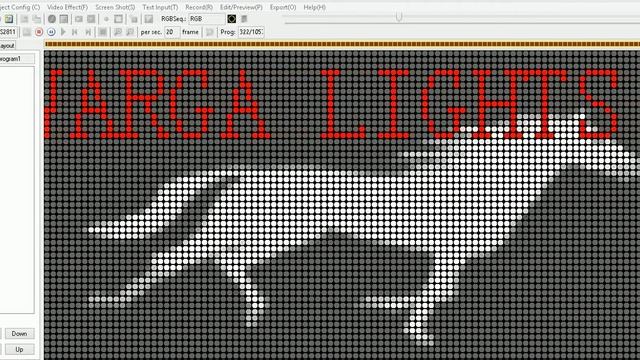Click the dark round circle toolbar icon

pos(52,19)
